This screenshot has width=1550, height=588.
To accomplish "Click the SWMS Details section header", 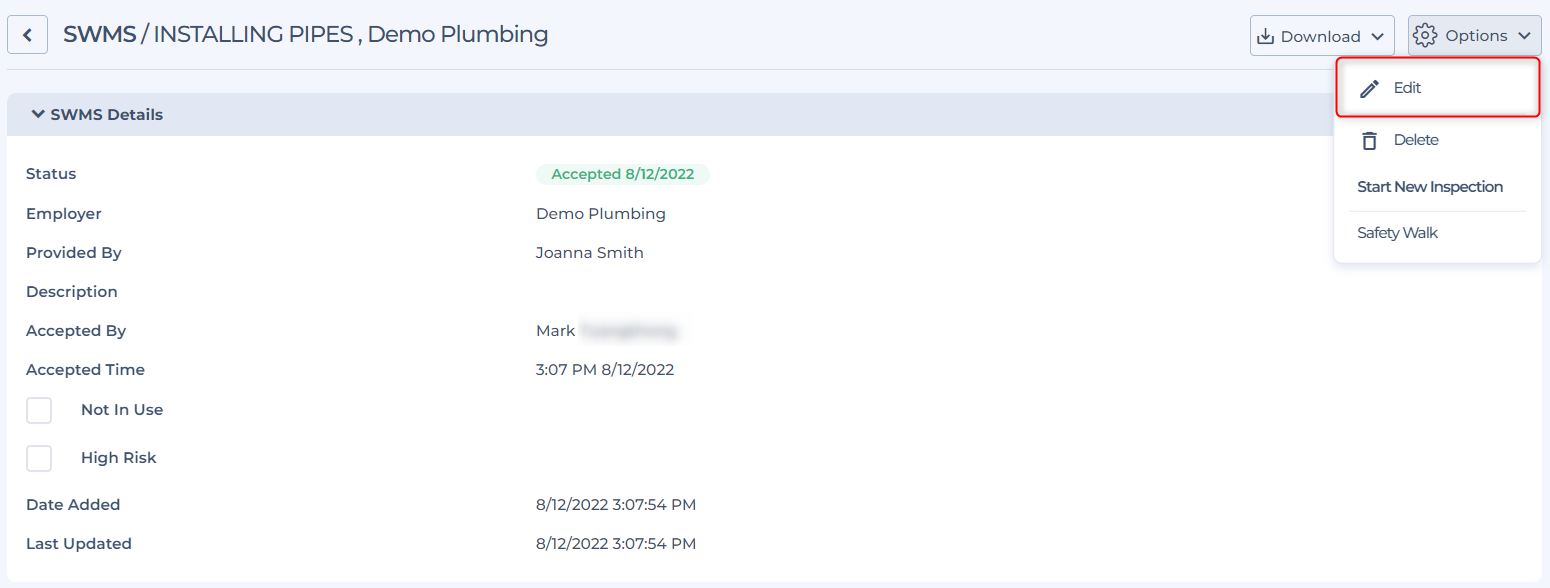I will click(107, 114).
